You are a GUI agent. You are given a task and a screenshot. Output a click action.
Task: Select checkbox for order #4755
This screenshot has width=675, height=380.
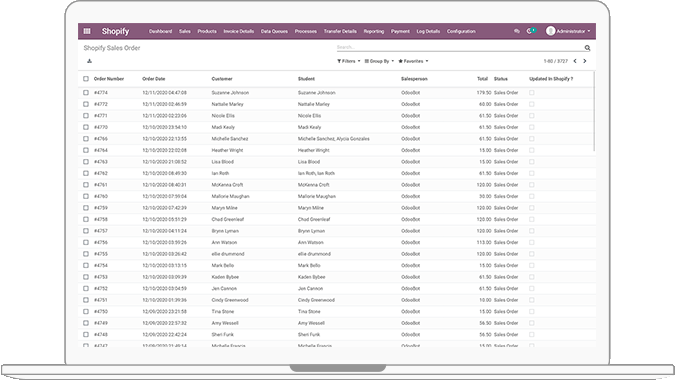pos(86,254)
